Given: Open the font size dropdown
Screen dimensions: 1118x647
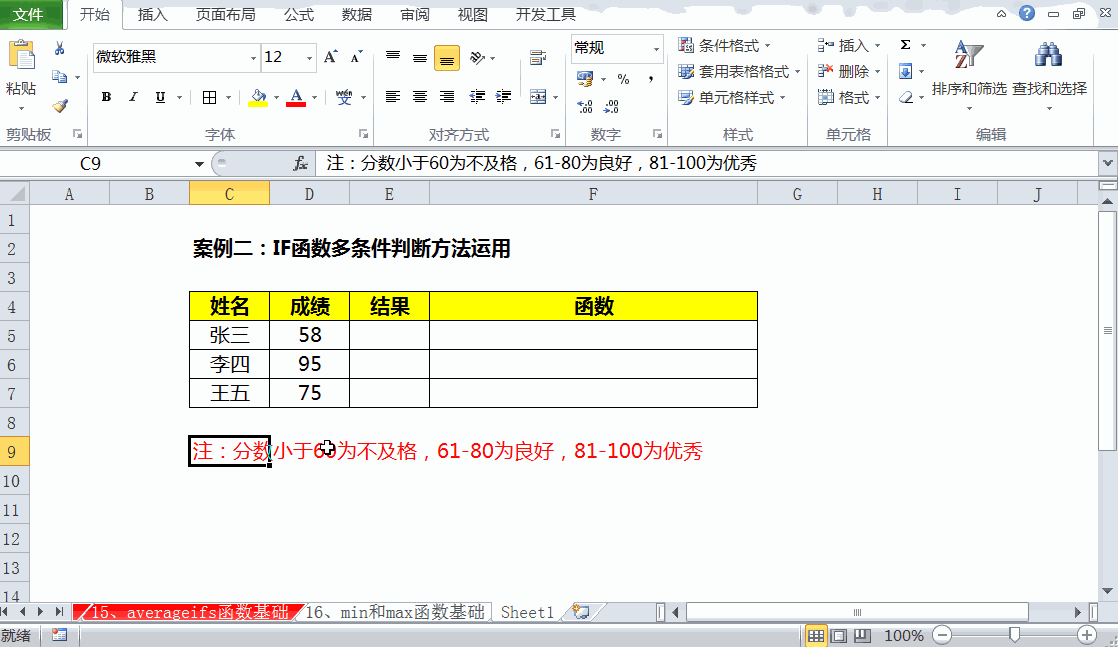Looking at the screenshot, I should pos(309,58).
